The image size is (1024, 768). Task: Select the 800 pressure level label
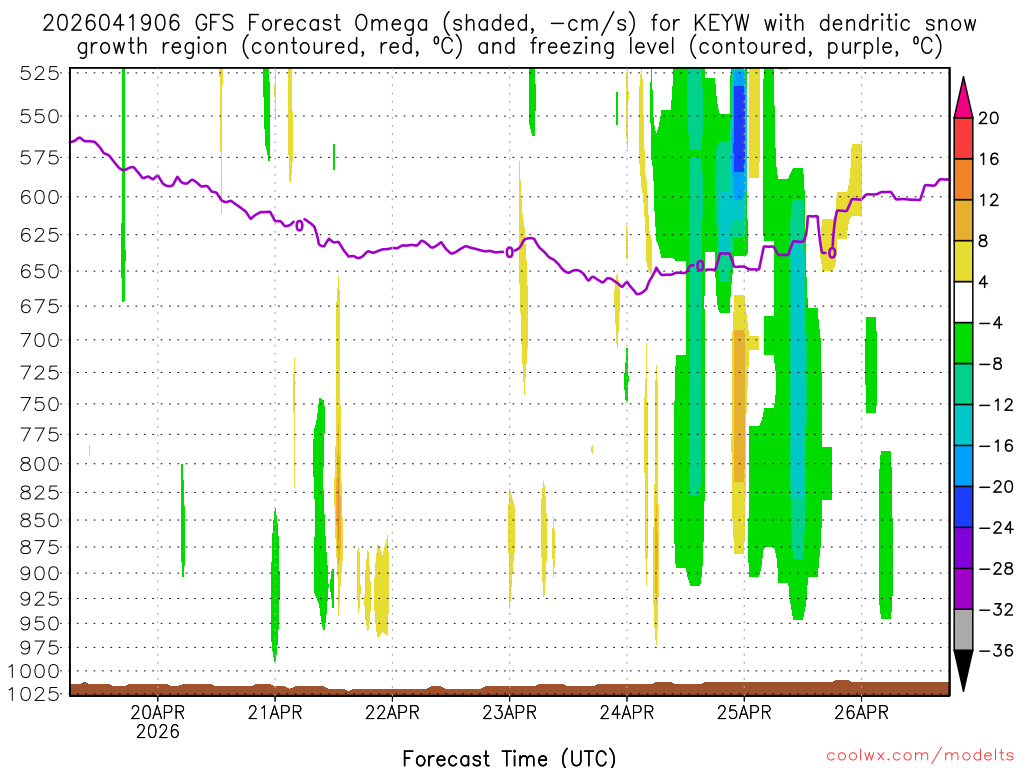click(x=40, y=464)
